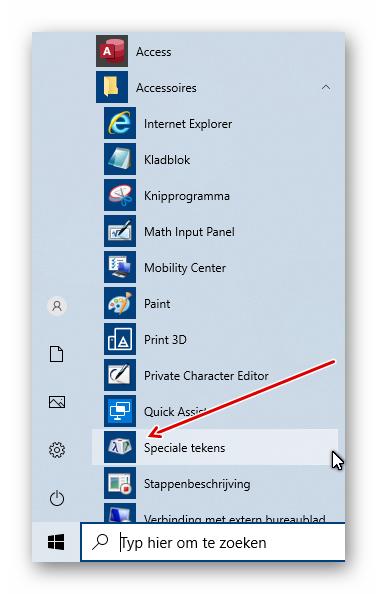Open Documents from the sidebar icon
The height and width of the screenshot is (594, 377).
point(57,354)
